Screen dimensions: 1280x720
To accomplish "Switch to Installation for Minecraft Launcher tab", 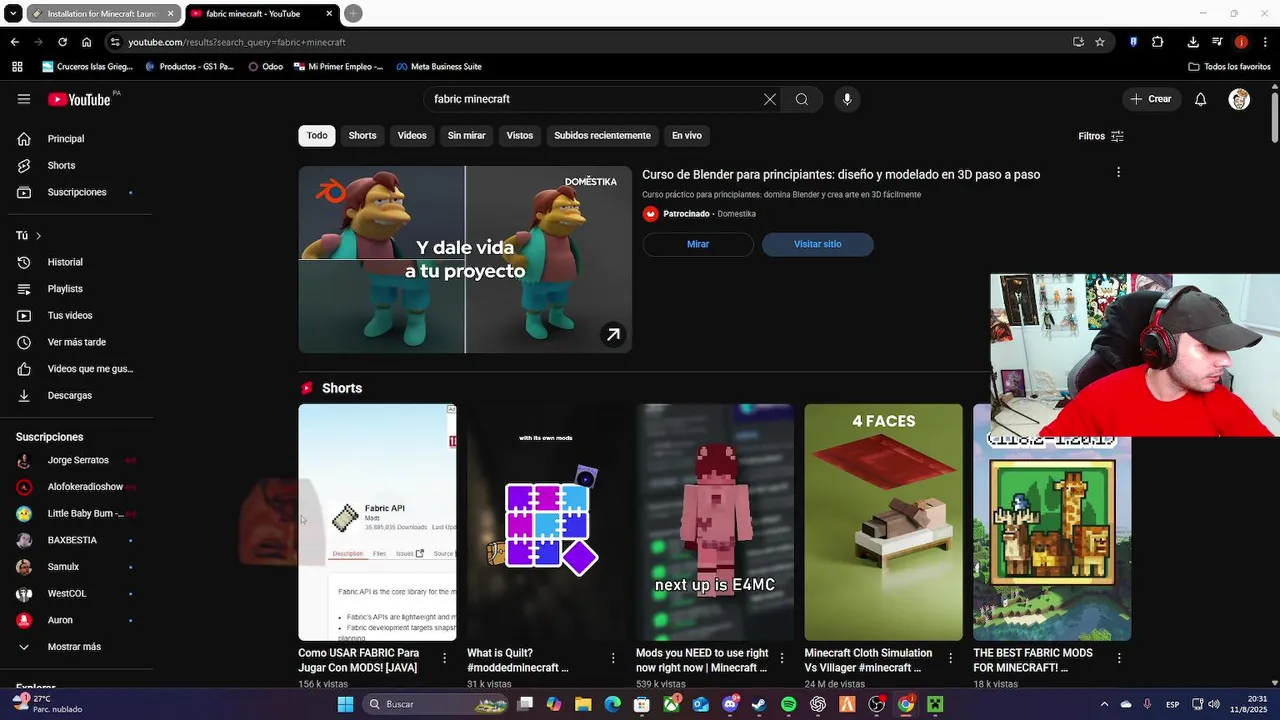I will 104,14.
